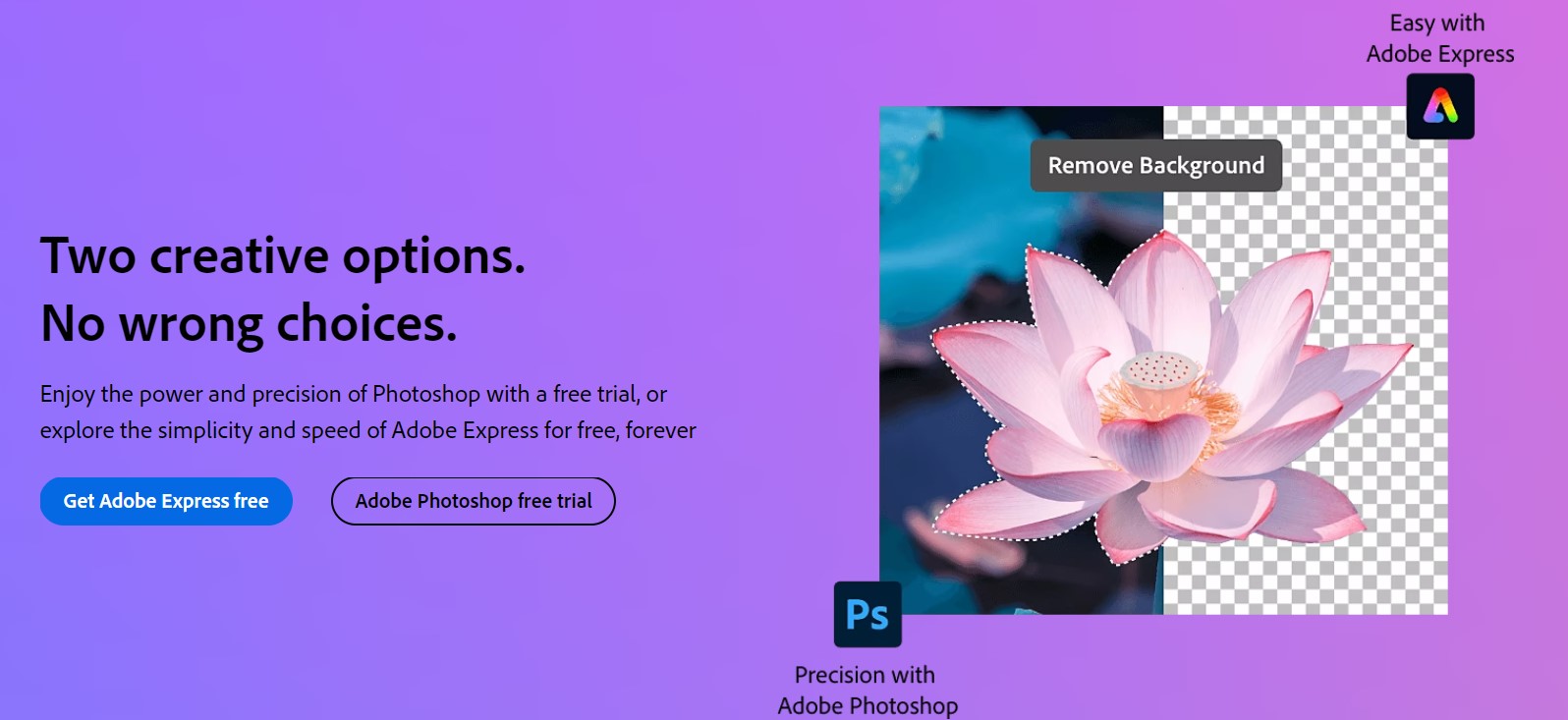Click the "Two creative options." heading line
Image resolution: width=1568 pixels, height=720 pixels.
283,256
